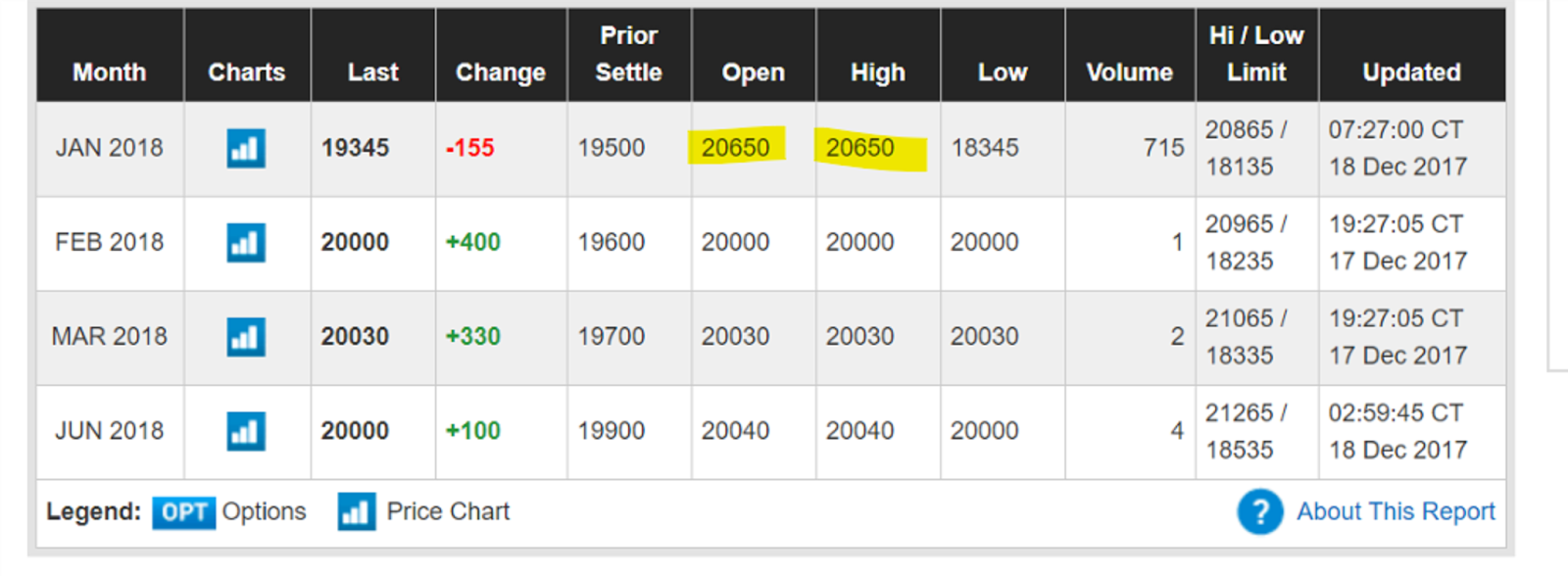Select the highlighted High value 20650
Screen dimensions: 1568x576
pyautogui.click(x=859, y=148)
